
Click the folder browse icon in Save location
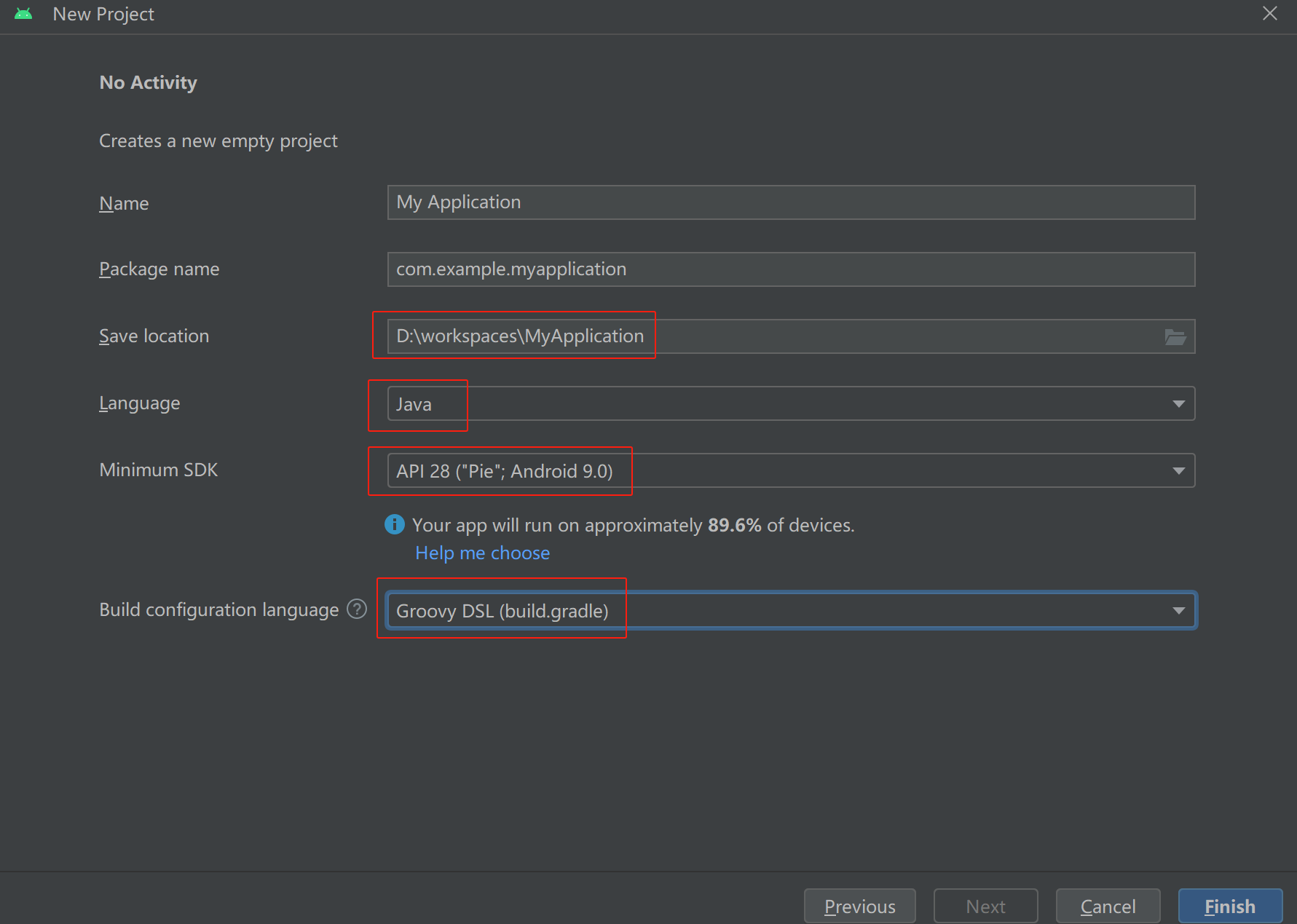pyautogui.click(x=1175, y=337)
